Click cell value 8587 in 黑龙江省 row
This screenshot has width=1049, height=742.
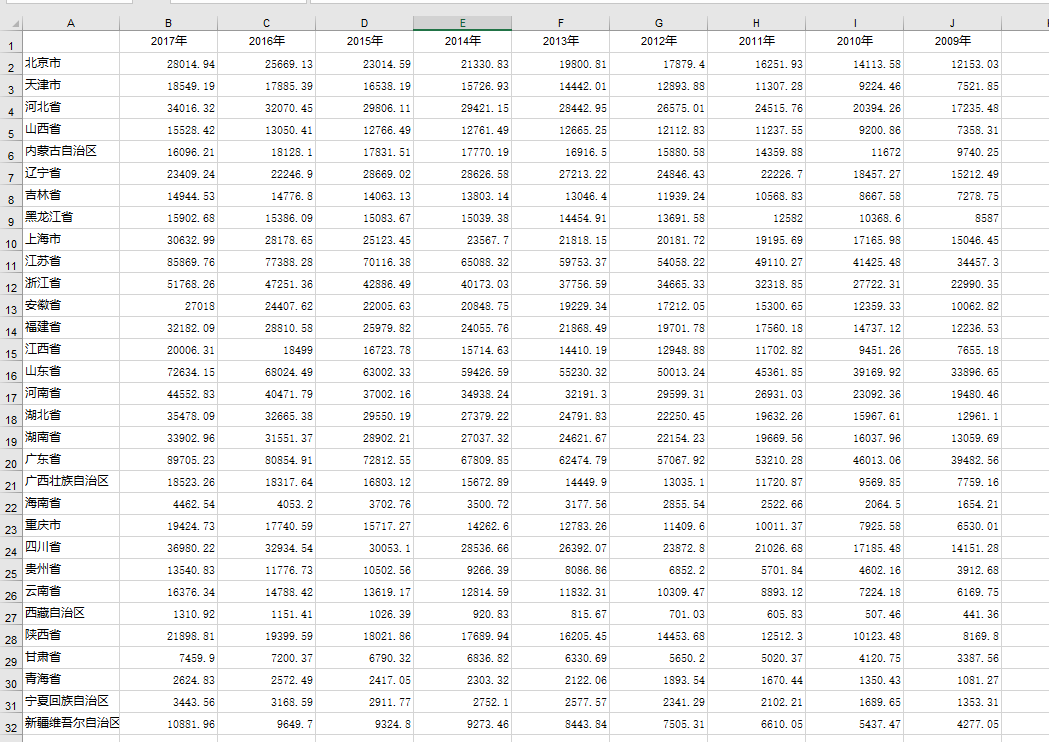[953, 218]
